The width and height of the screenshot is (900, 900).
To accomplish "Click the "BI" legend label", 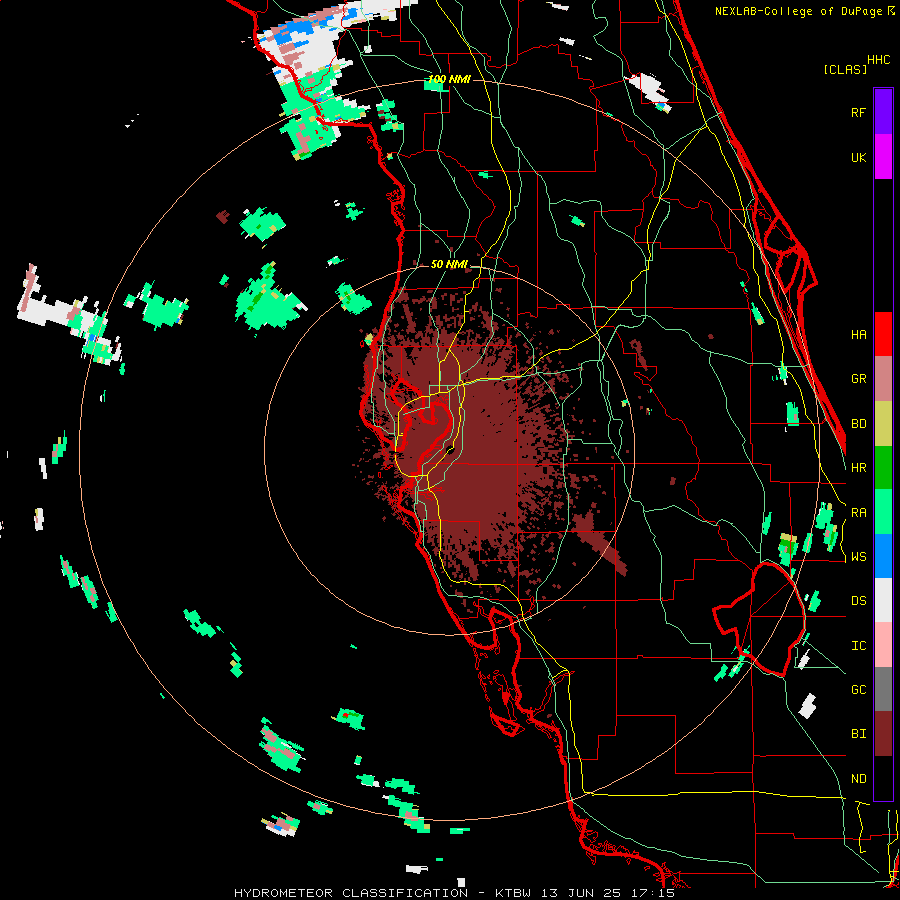I will point(858,734).
